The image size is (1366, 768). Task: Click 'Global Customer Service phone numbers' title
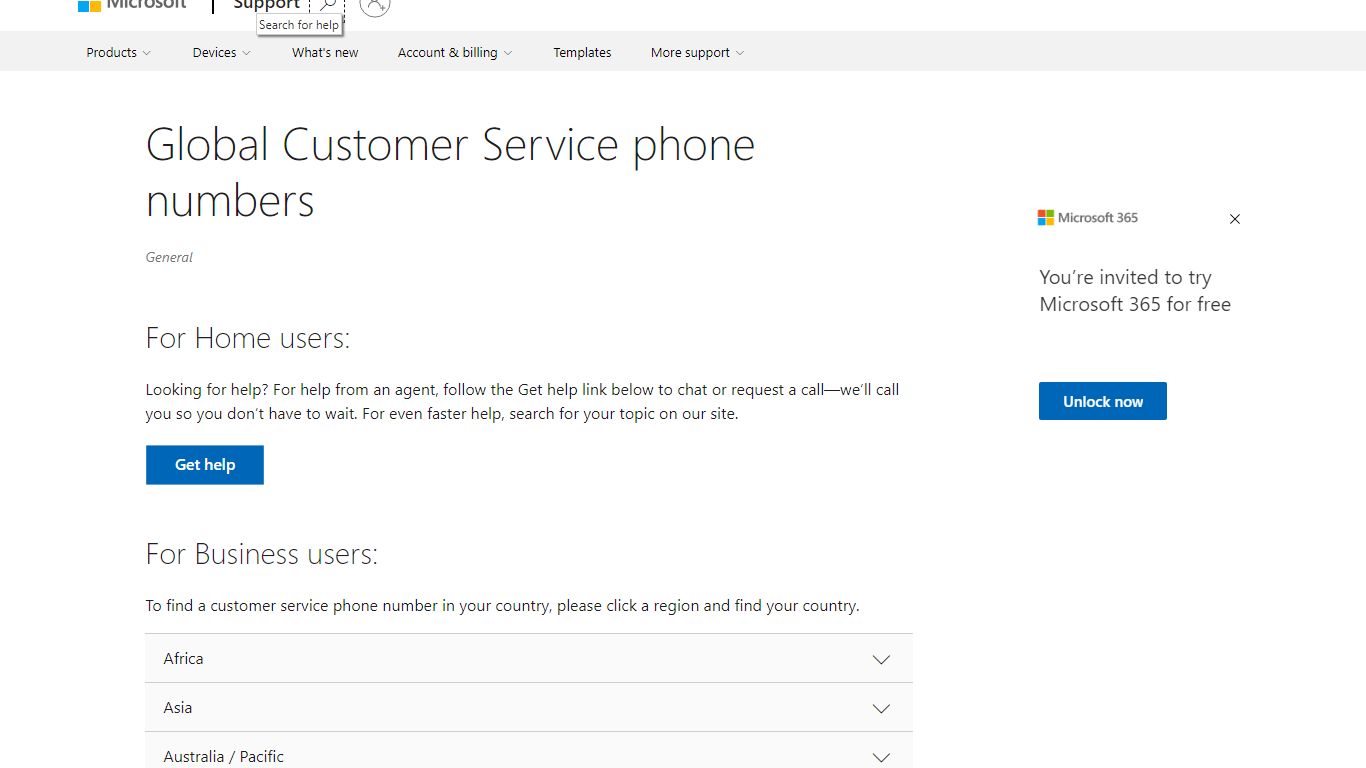pos(450,172)
